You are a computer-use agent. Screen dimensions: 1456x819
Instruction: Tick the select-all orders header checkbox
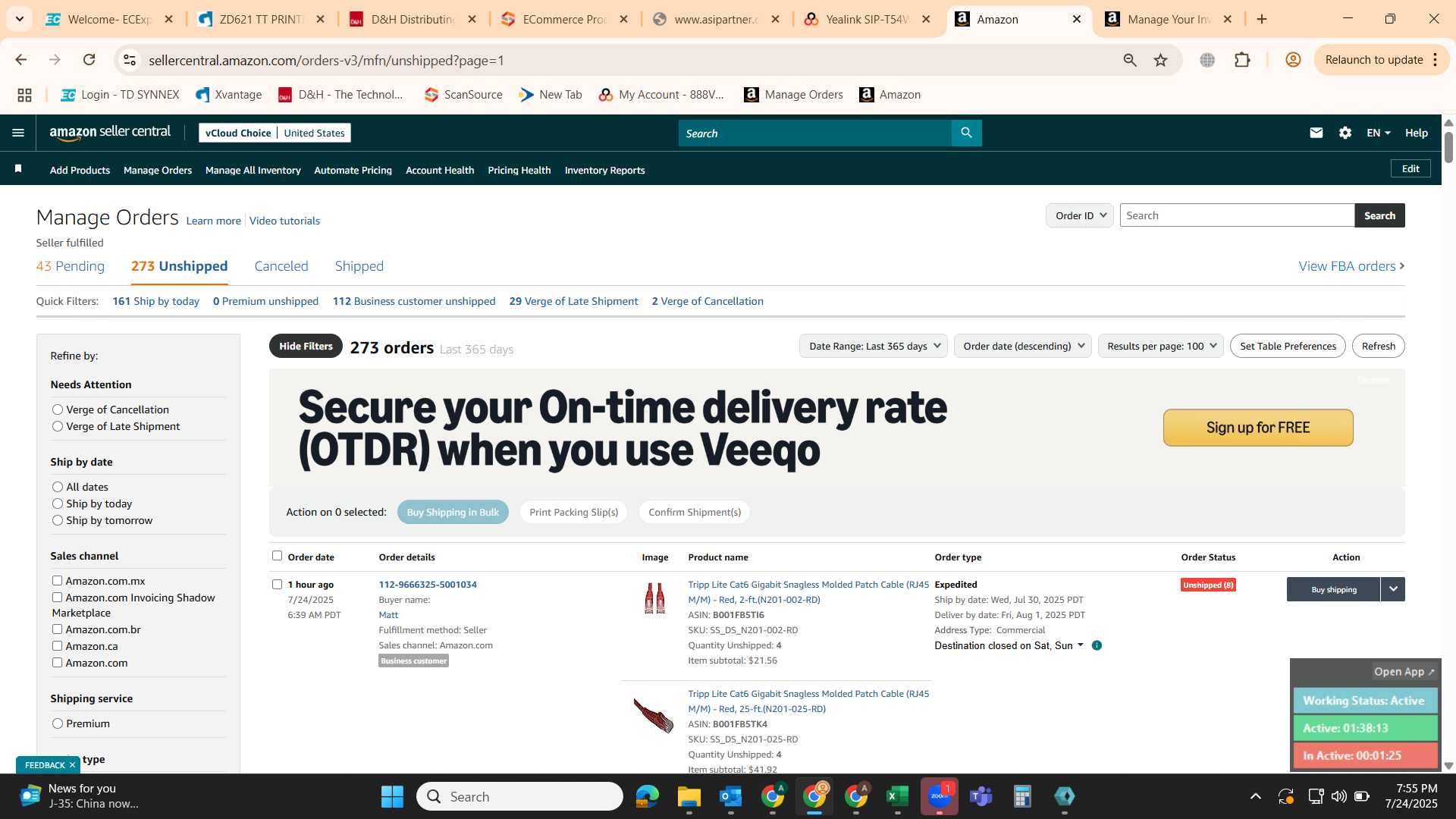tap(277, 556)
